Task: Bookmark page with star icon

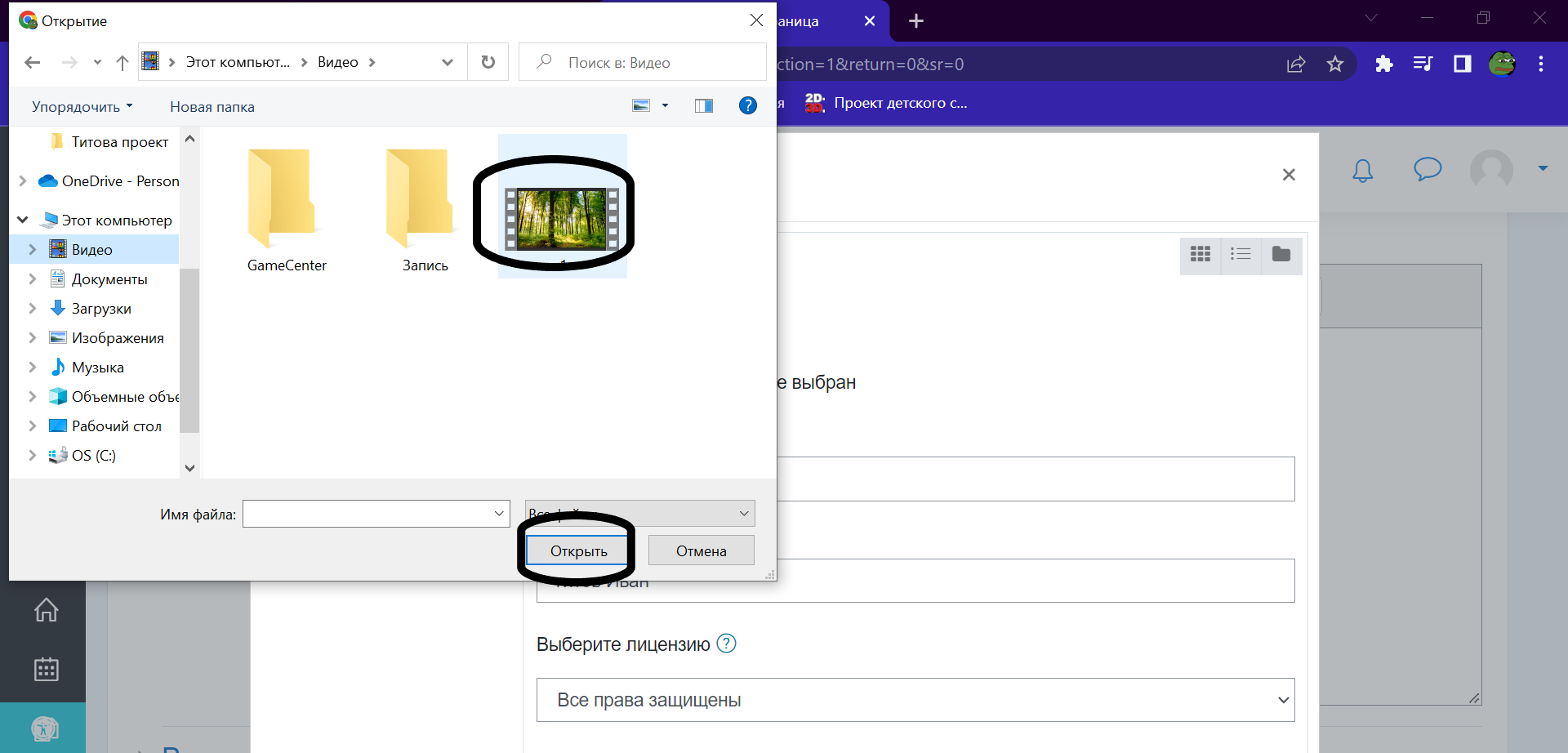Action: tap(1335, 64)
